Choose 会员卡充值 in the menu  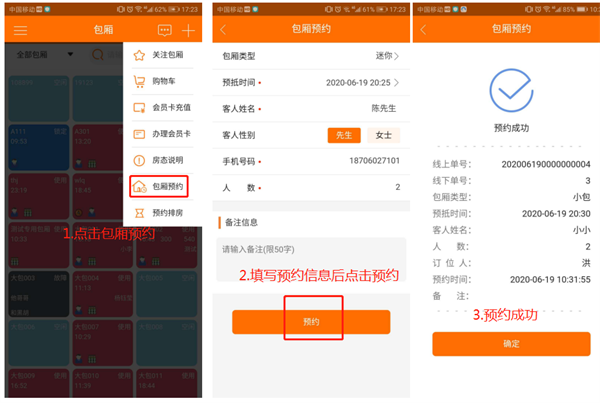pyautogui.click(x=162, y=108)
